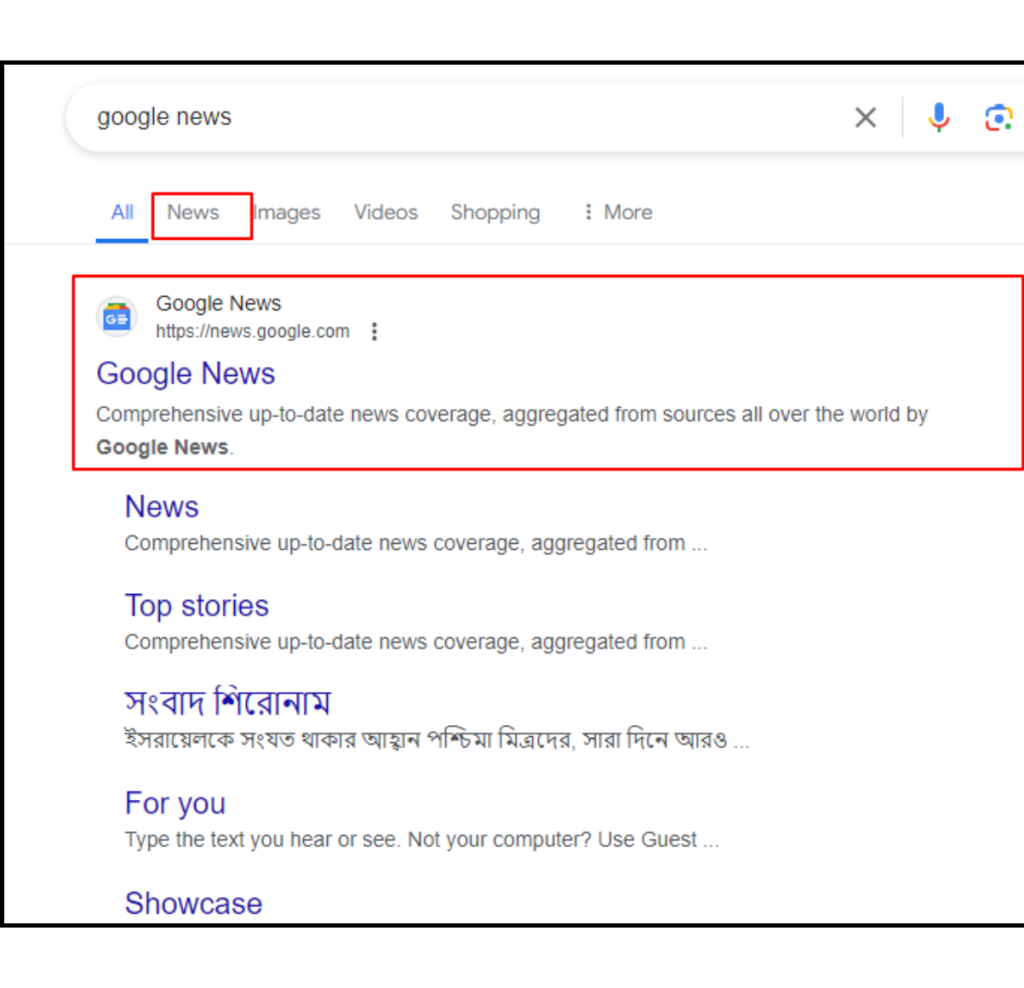Switch to the Images search tab
The width and height of the screenshot is (1024, 988).
point(287,212)
